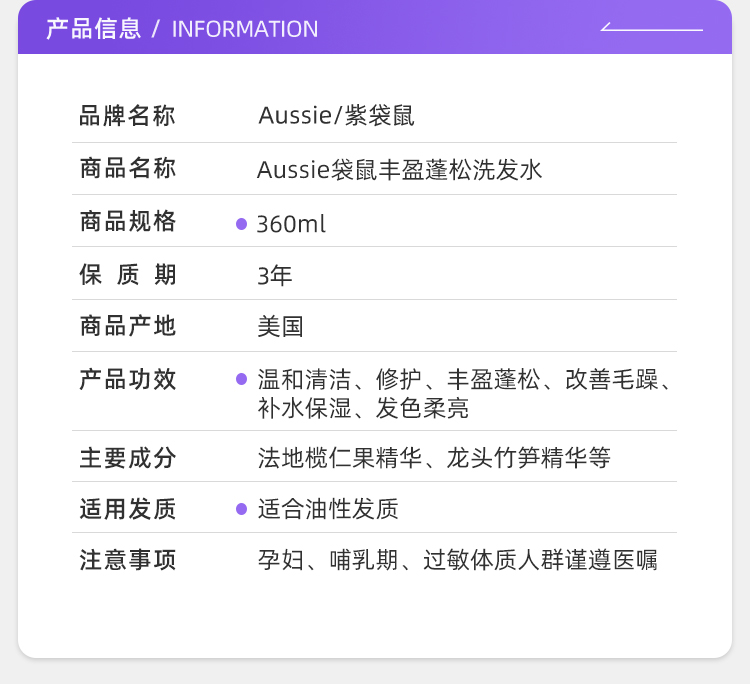This screenshot has width=750, height=684.
Task: Click the INFORMATION header text
Action: (x=245, y=29)
